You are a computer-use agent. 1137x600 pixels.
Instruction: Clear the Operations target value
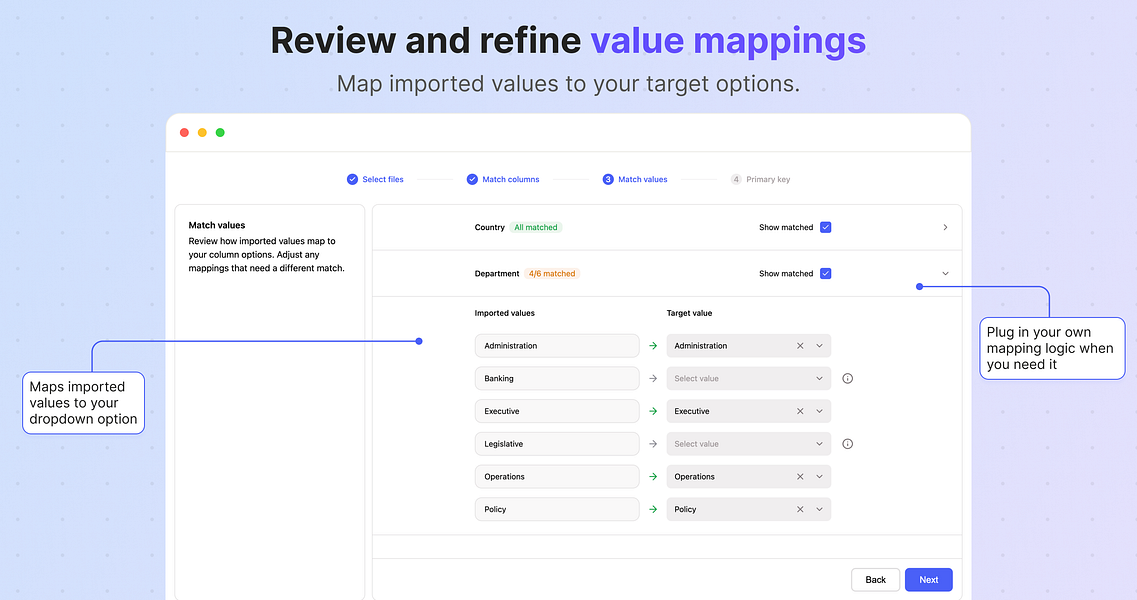click(x=800, y=477)
